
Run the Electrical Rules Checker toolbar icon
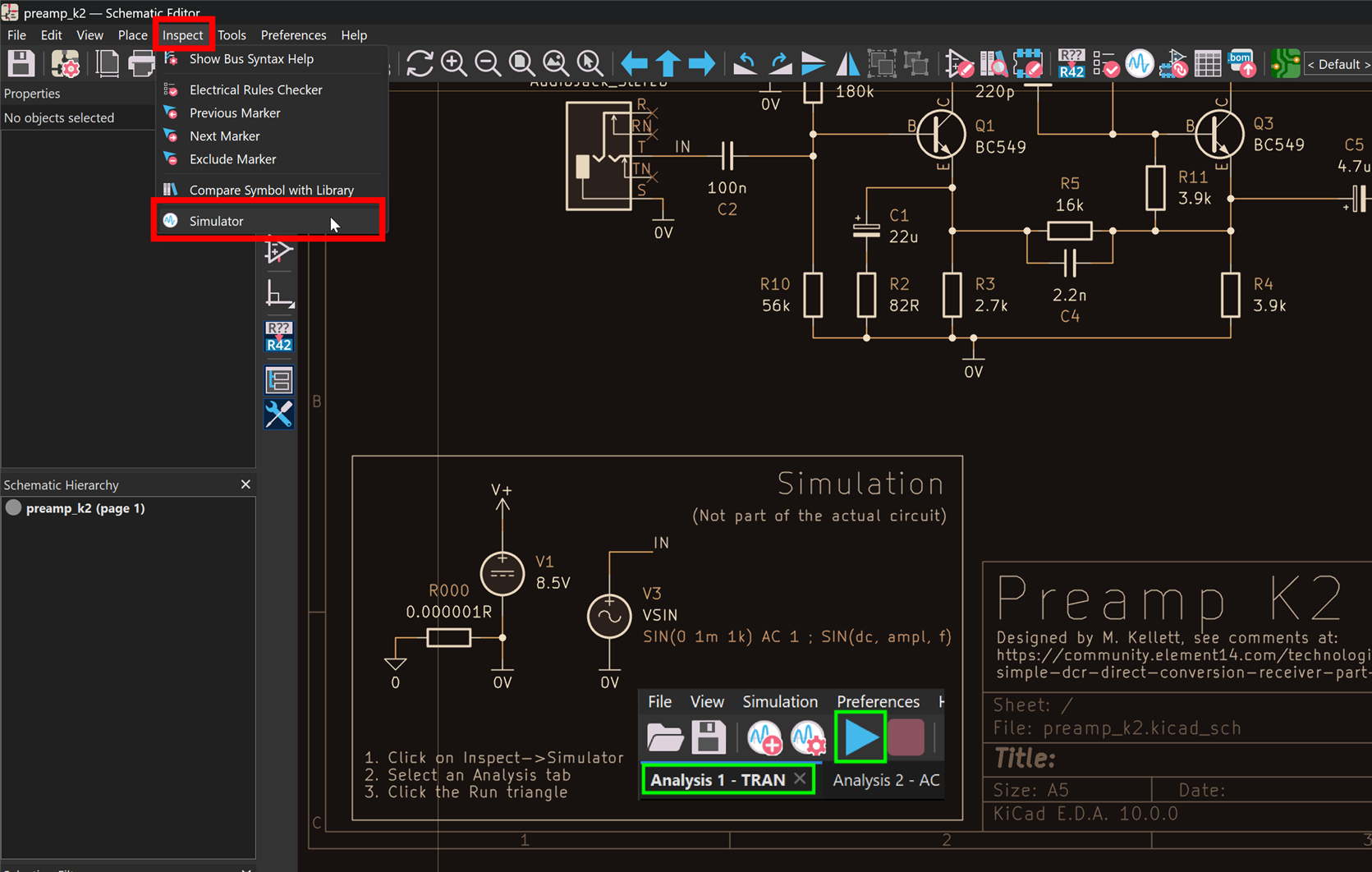pyautogui.click(x=1105, y=63)
